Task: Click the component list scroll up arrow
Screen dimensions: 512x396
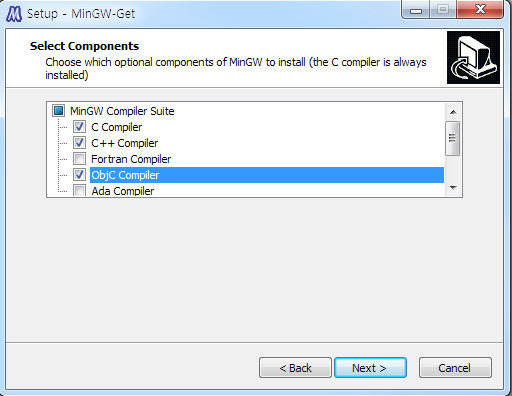Action: coord(453,112)
